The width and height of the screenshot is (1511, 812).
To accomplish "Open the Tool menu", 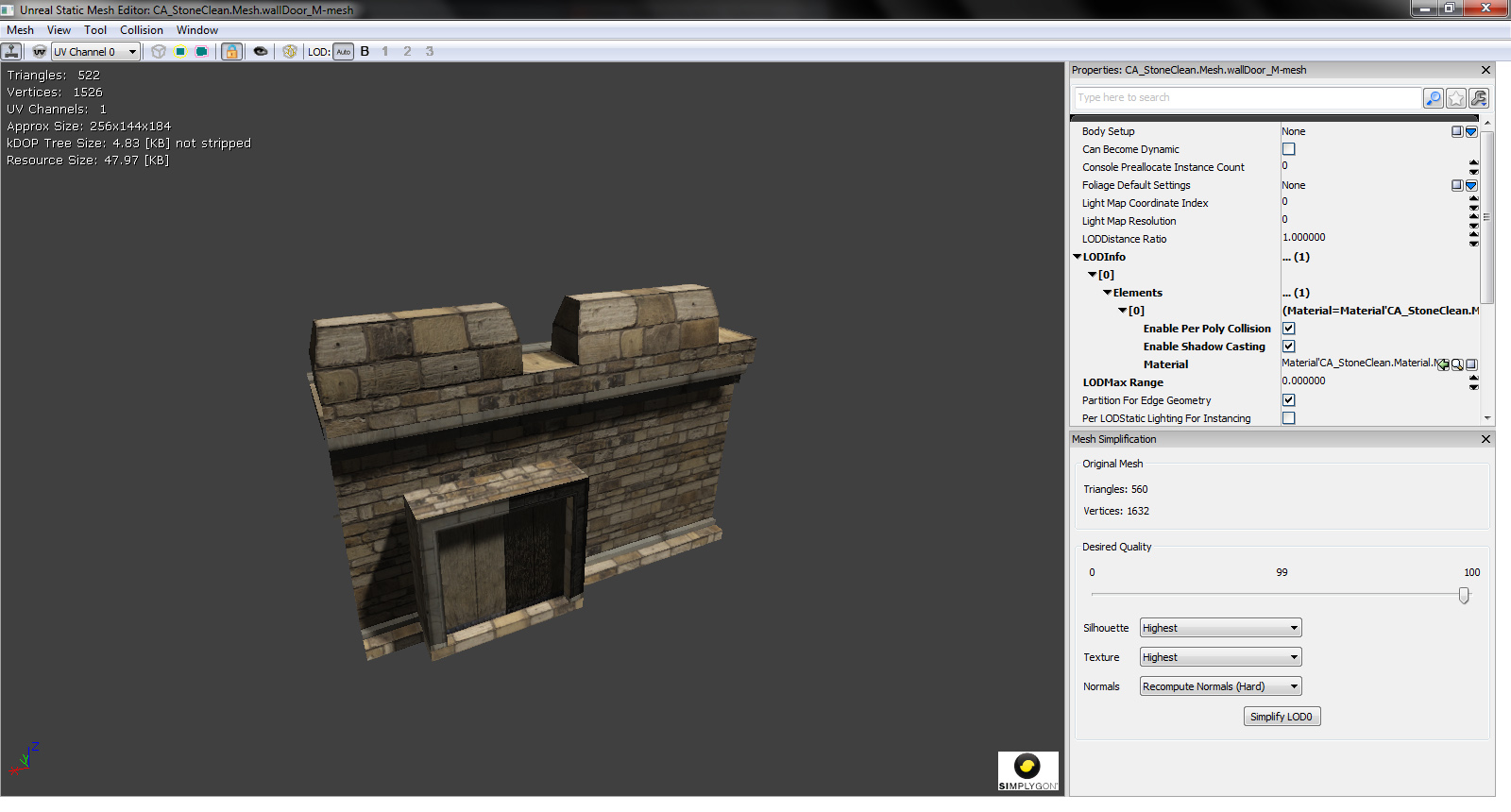I will (x=94, y=30).
